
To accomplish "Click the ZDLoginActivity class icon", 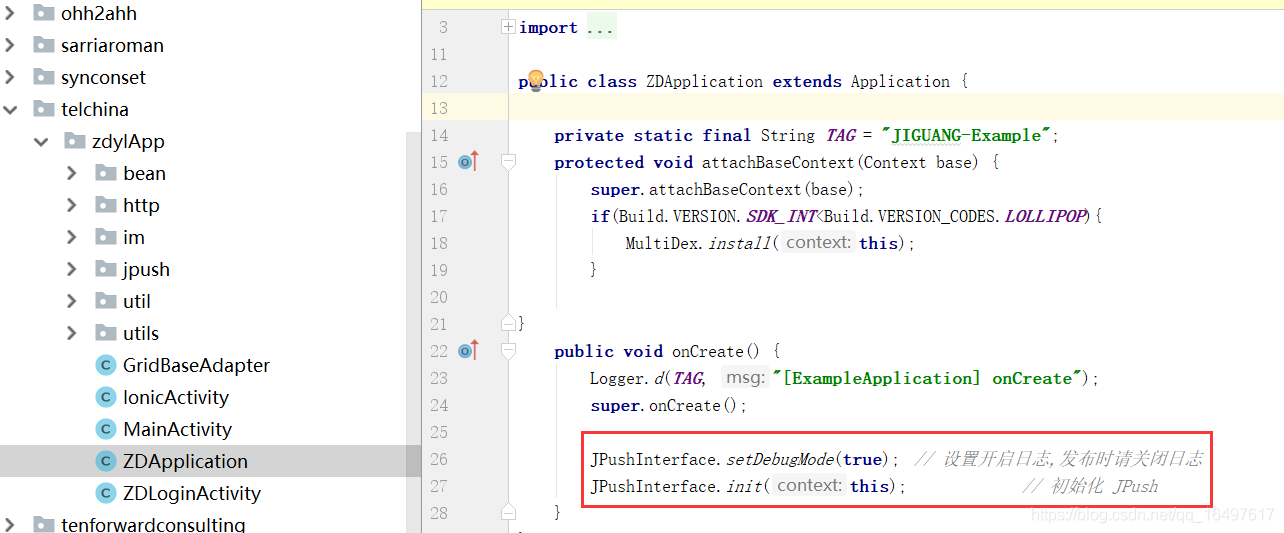I will (105, 493).
